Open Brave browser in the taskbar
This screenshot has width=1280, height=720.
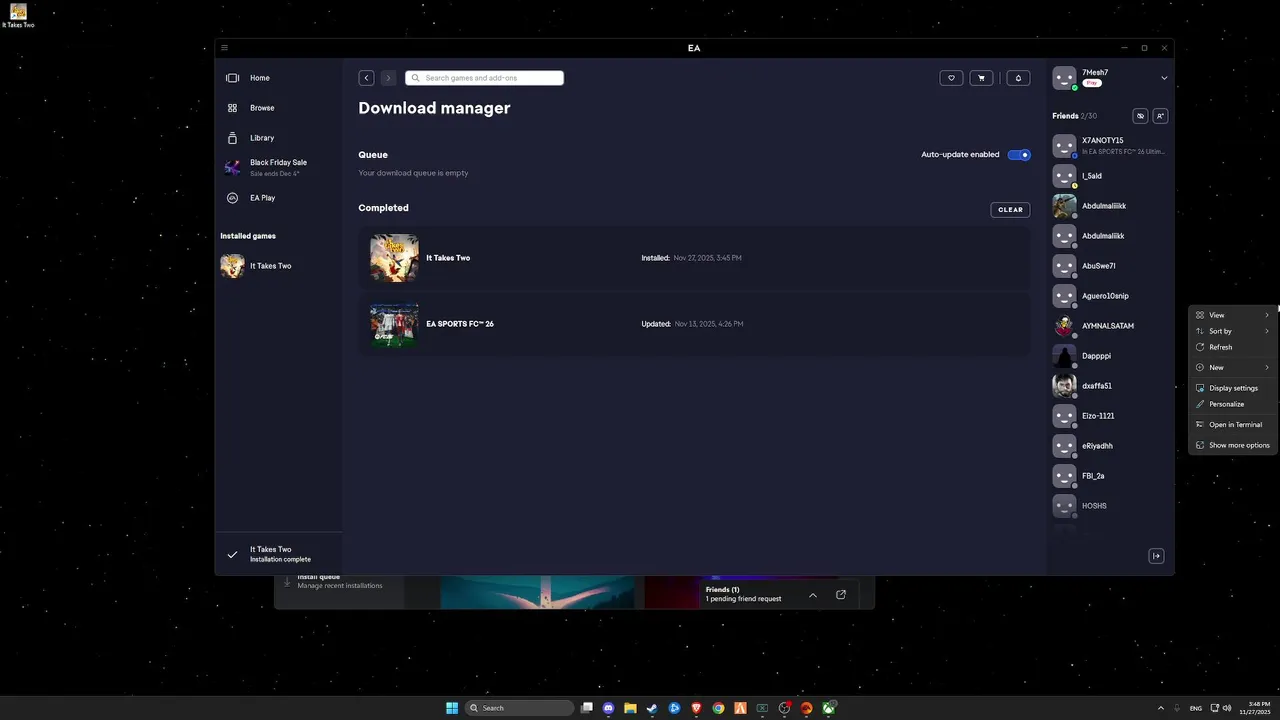tap(696, 708)
